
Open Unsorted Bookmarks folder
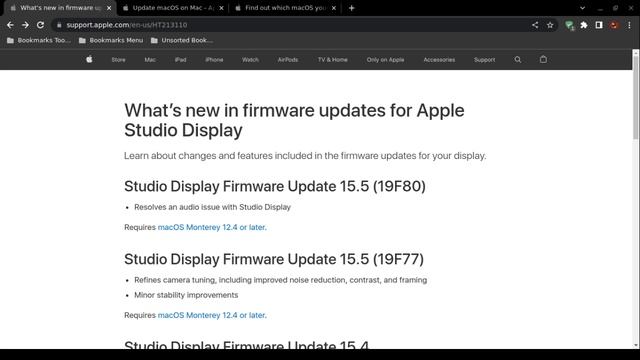[x=182, y=40]
